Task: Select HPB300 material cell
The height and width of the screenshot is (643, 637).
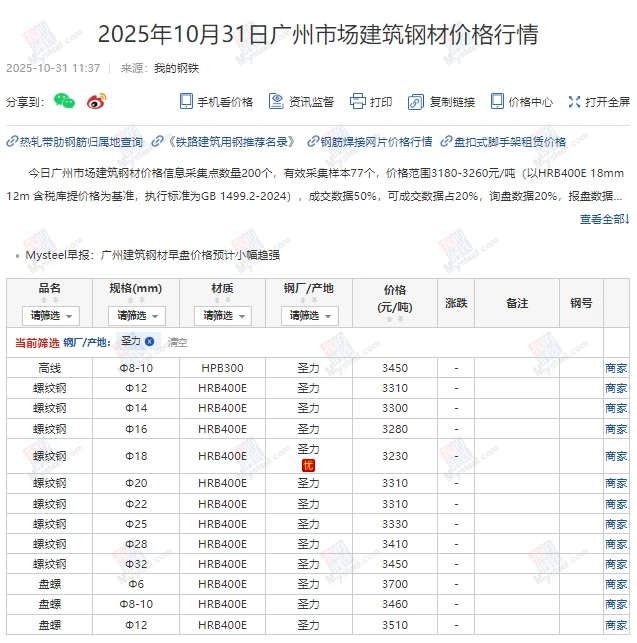Action: (x=222, y=368)
